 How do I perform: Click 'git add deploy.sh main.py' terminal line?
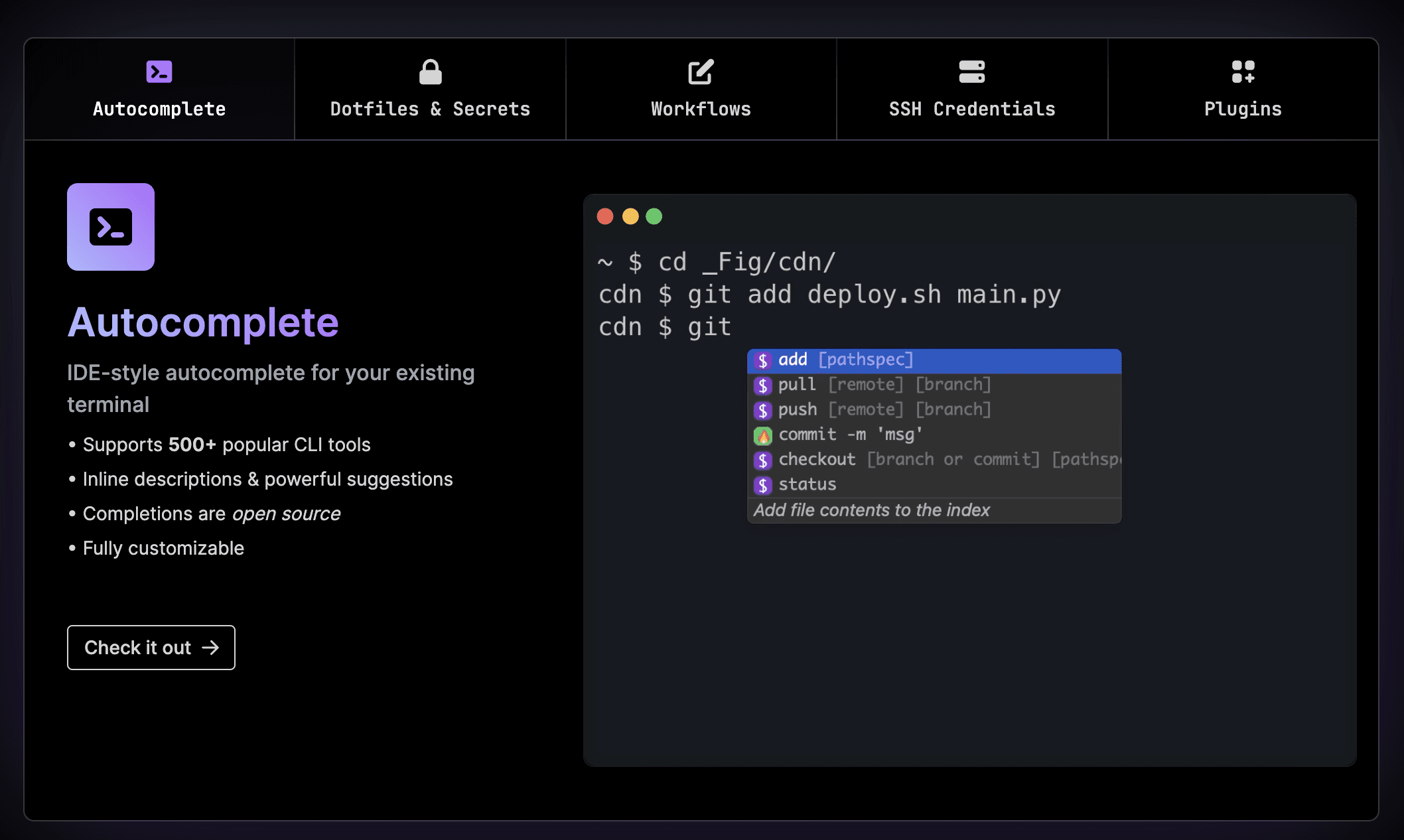click(x=829, y=295)
